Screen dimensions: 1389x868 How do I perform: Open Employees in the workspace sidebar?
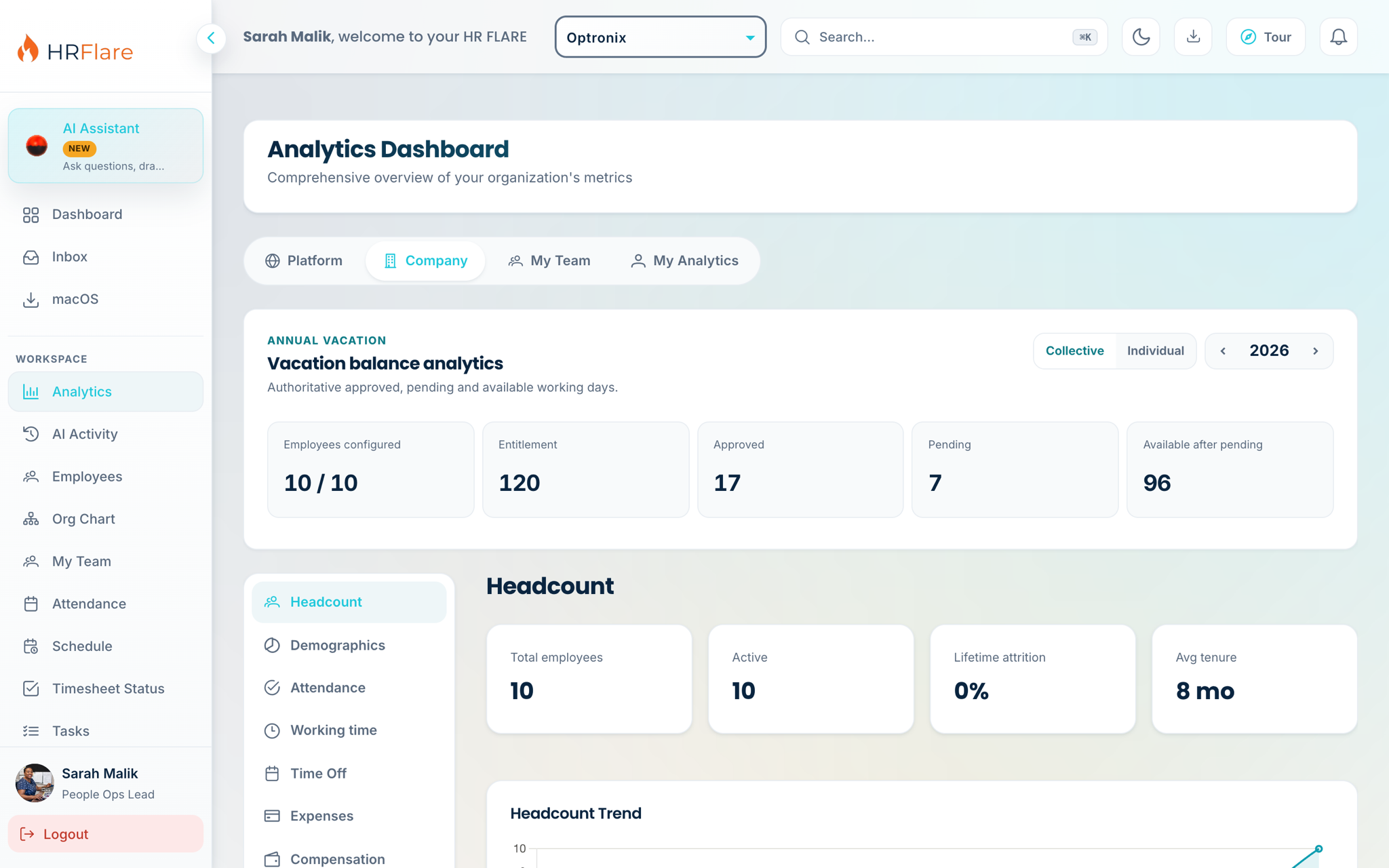(105, 477)
